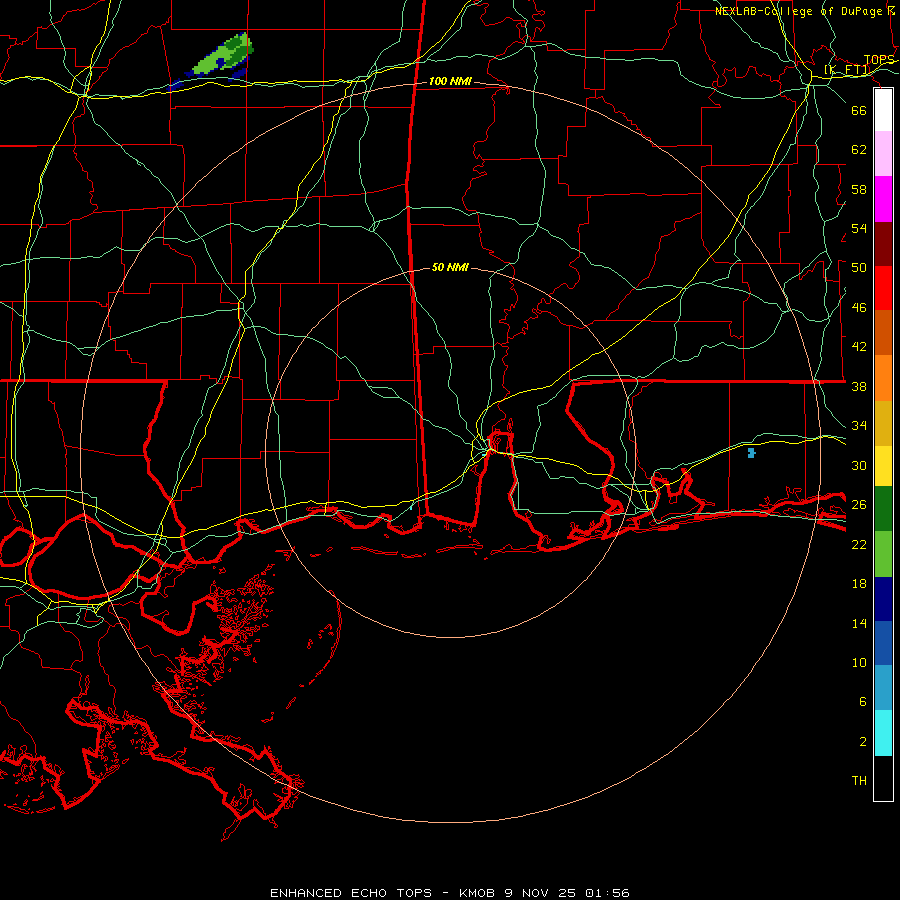Click the "62" scale value
900x900 pixels.
(859, 150)
